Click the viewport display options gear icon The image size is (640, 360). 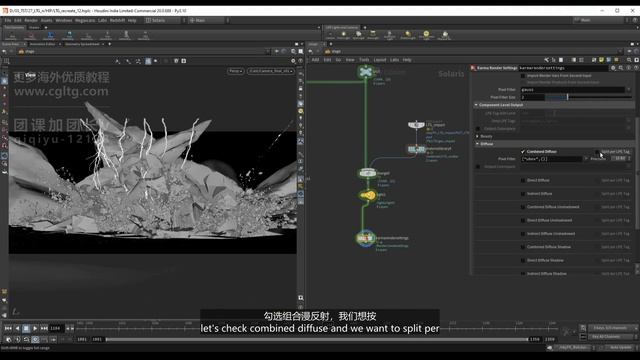tap(293, 61)
